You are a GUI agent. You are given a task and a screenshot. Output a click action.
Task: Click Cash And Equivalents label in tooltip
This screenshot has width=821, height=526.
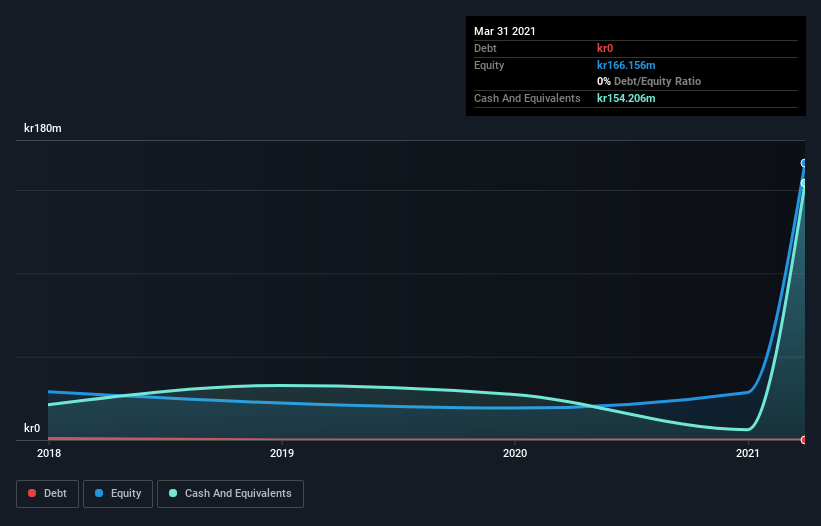(x=527, y=98)
